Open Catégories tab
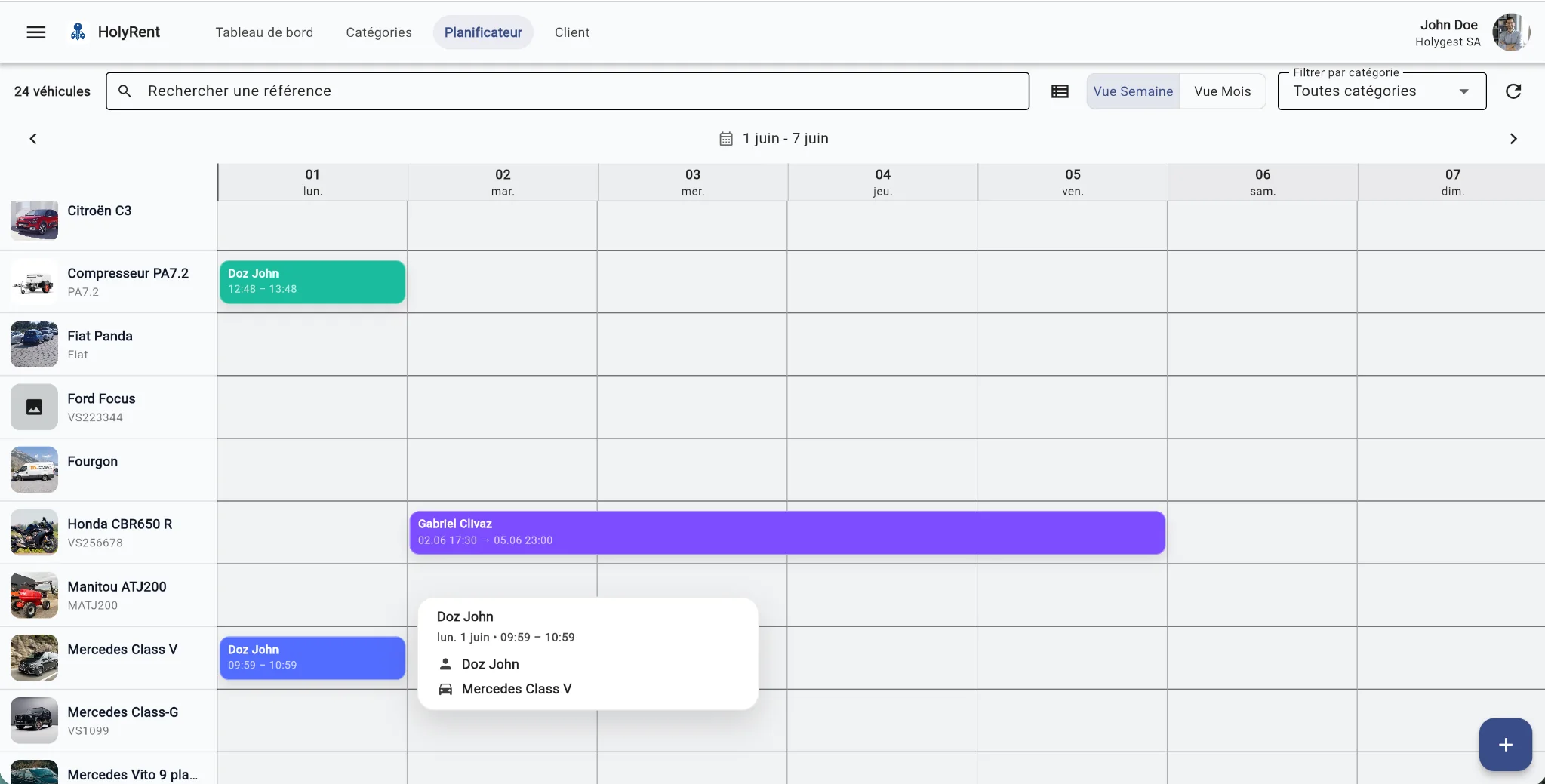This screenshot has height=784, width=1545. click(x=379, y=32)
